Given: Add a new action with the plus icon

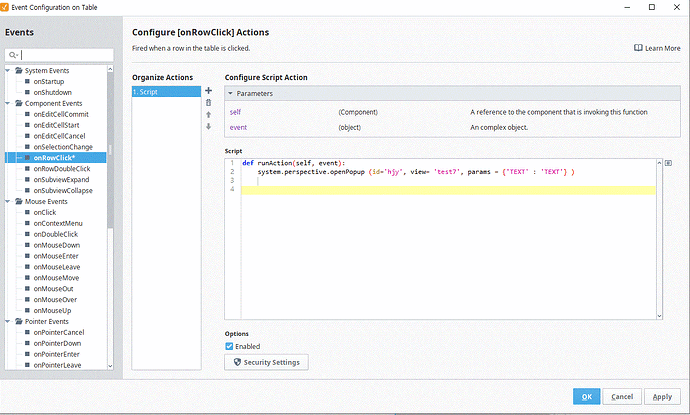Looking at the screenshot, I should coord(209,91).
